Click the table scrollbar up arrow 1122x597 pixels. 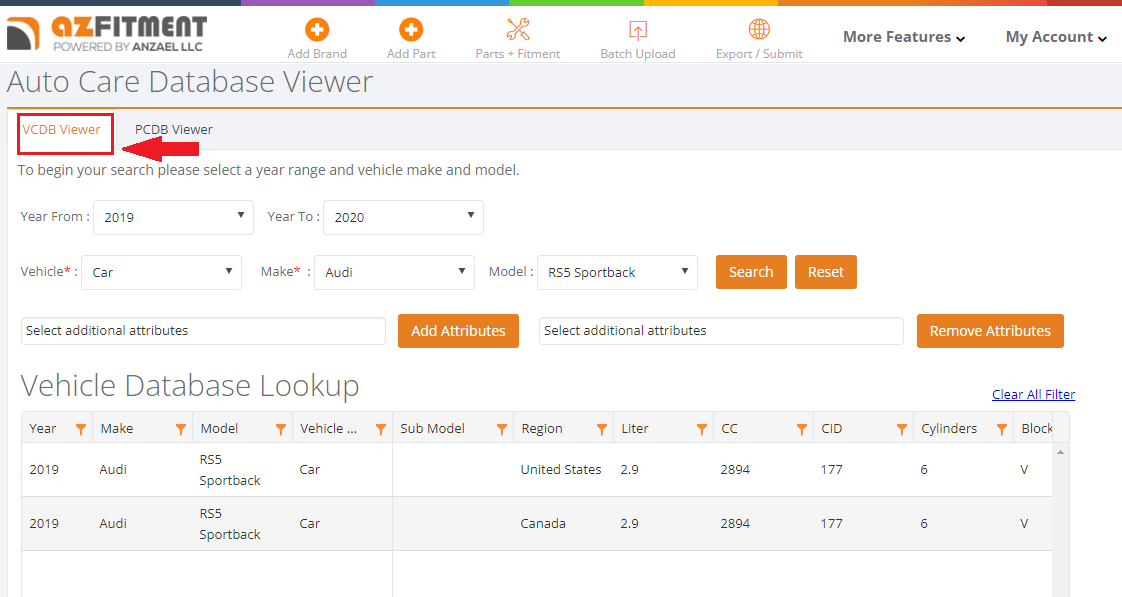1060,452
